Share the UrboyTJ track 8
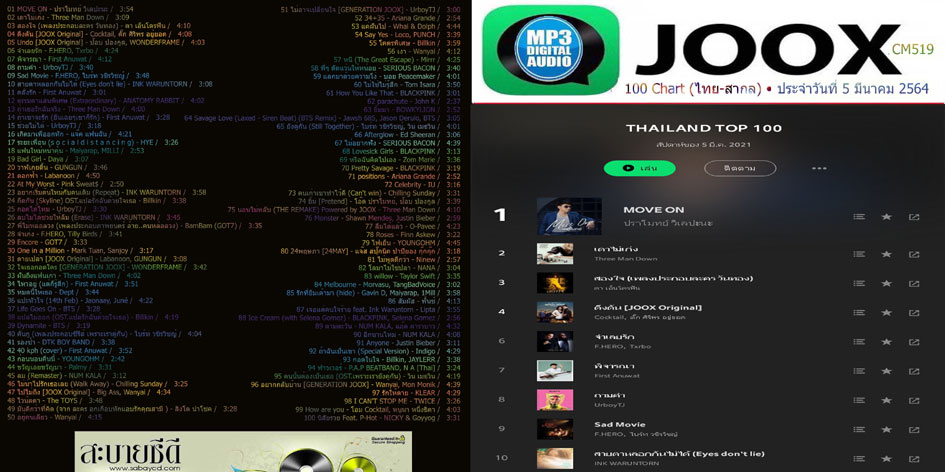The width and height of the screenshot is (945, 472). [914, 400]
